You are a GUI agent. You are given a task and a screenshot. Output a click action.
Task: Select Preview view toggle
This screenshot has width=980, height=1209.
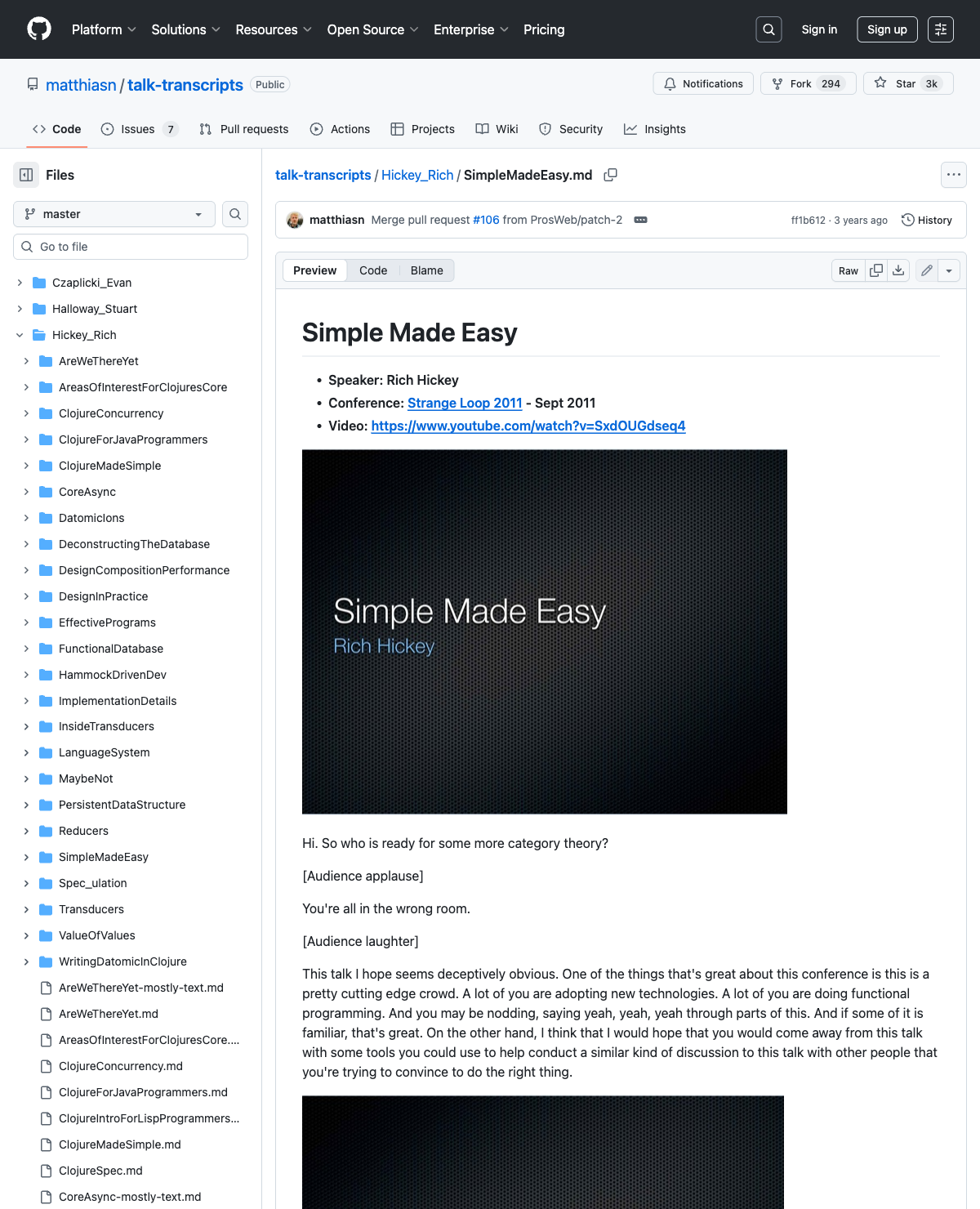click(314, 270)
